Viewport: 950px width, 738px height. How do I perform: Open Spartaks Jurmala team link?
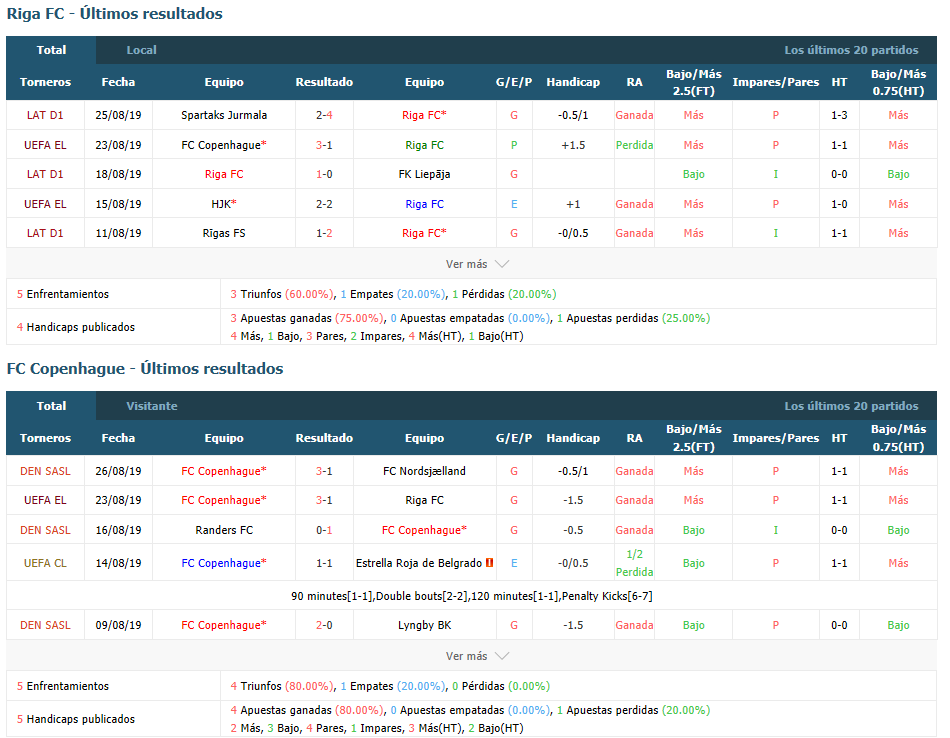[x=224, y=115]
